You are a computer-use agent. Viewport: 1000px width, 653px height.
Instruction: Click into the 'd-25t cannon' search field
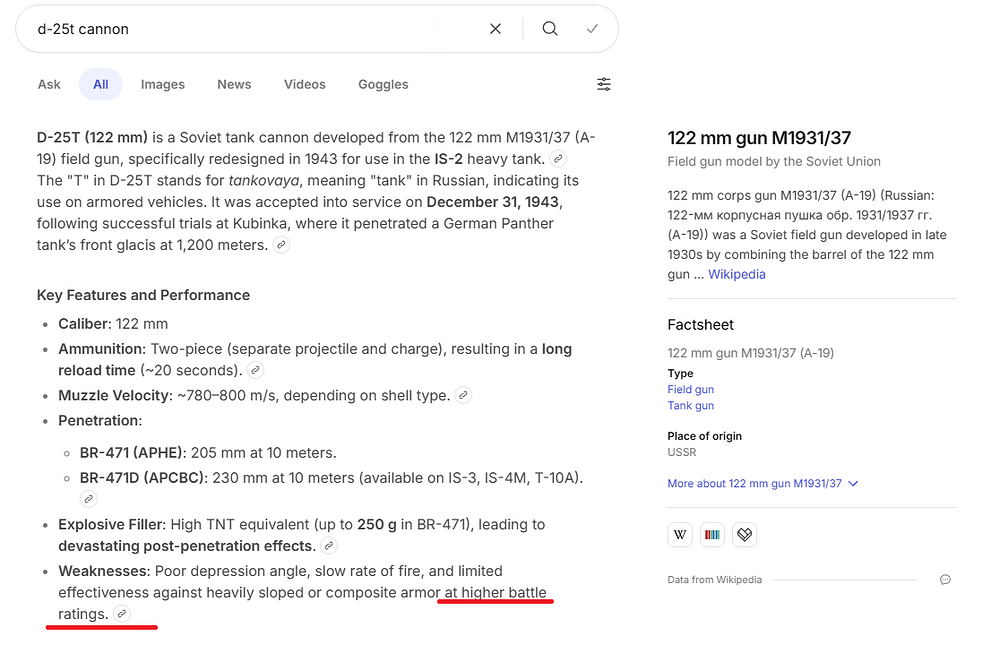click(250, 29)
